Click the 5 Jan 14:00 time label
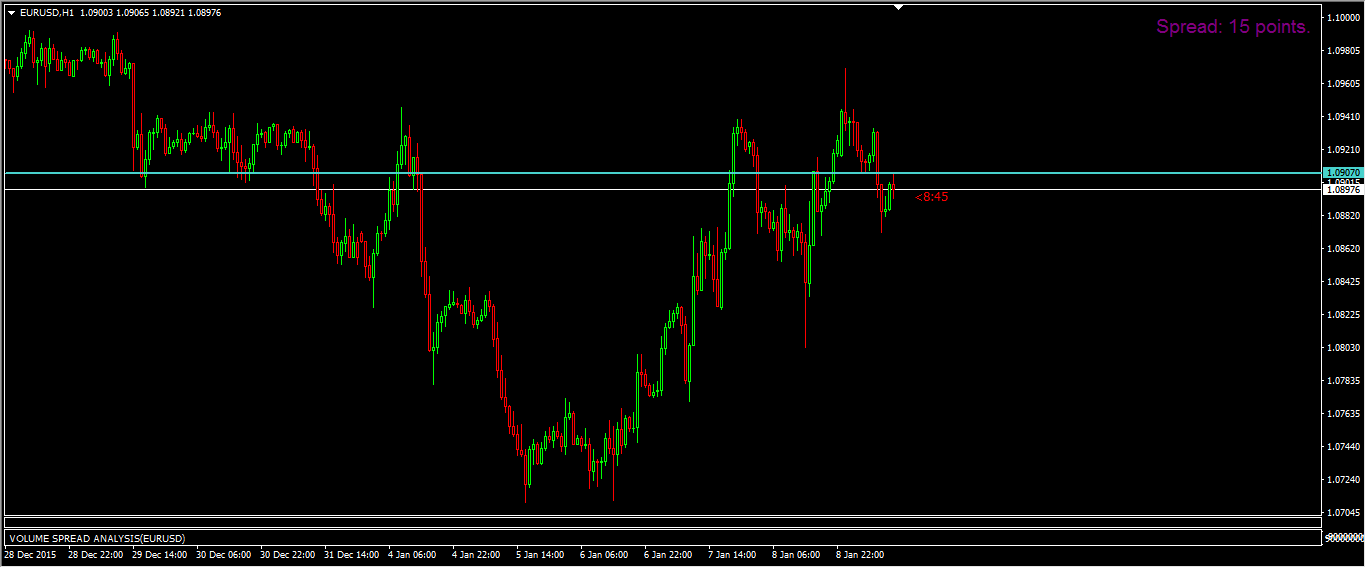 click(540, 554)
